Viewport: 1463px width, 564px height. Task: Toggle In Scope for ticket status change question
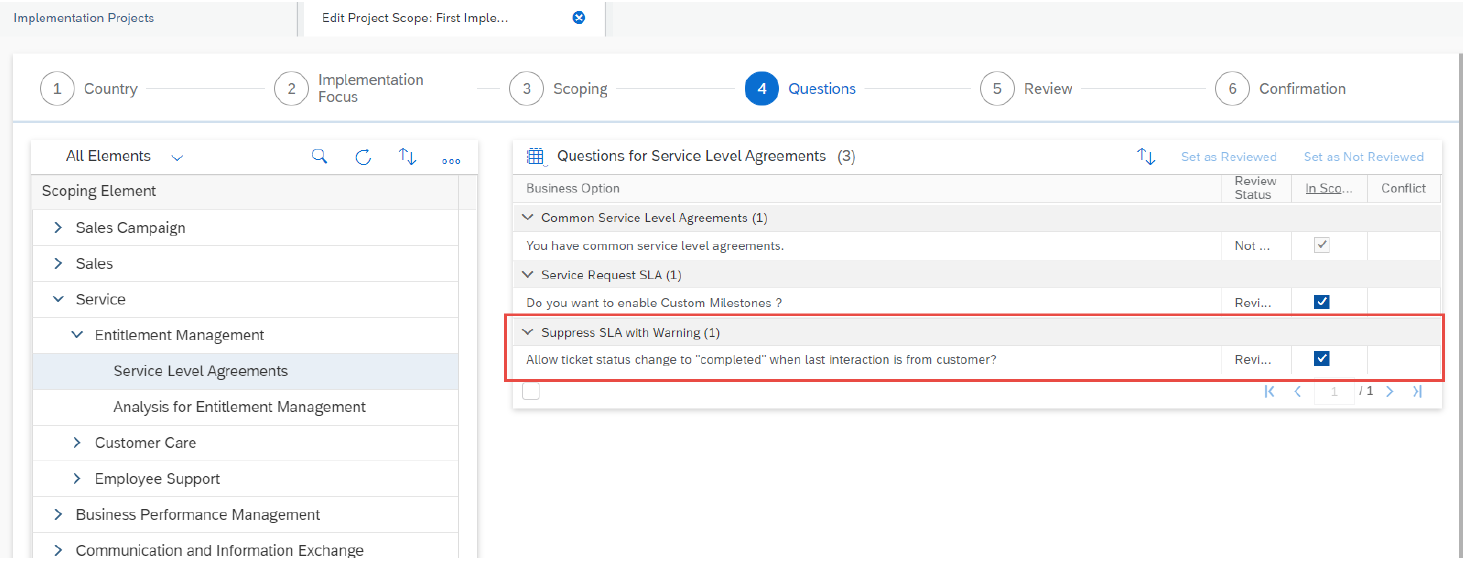(1321, 359)
